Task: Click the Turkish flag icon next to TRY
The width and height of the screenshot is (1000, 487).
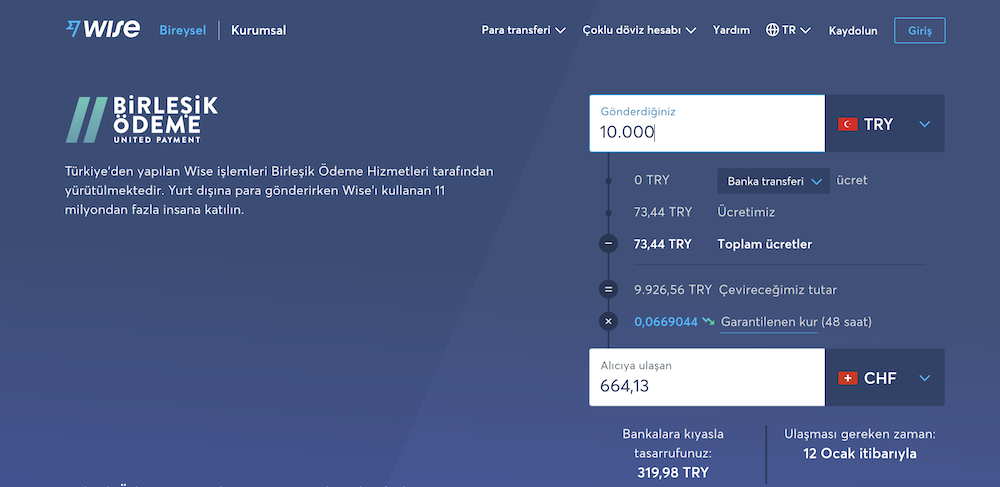Action: coord(848,124)
